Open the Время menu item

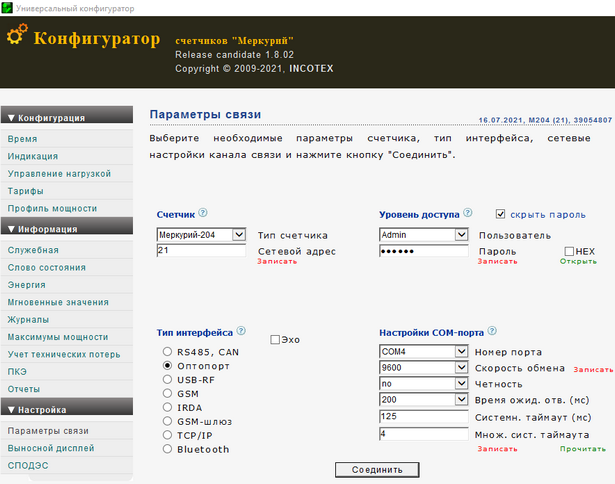click(67, 139)
